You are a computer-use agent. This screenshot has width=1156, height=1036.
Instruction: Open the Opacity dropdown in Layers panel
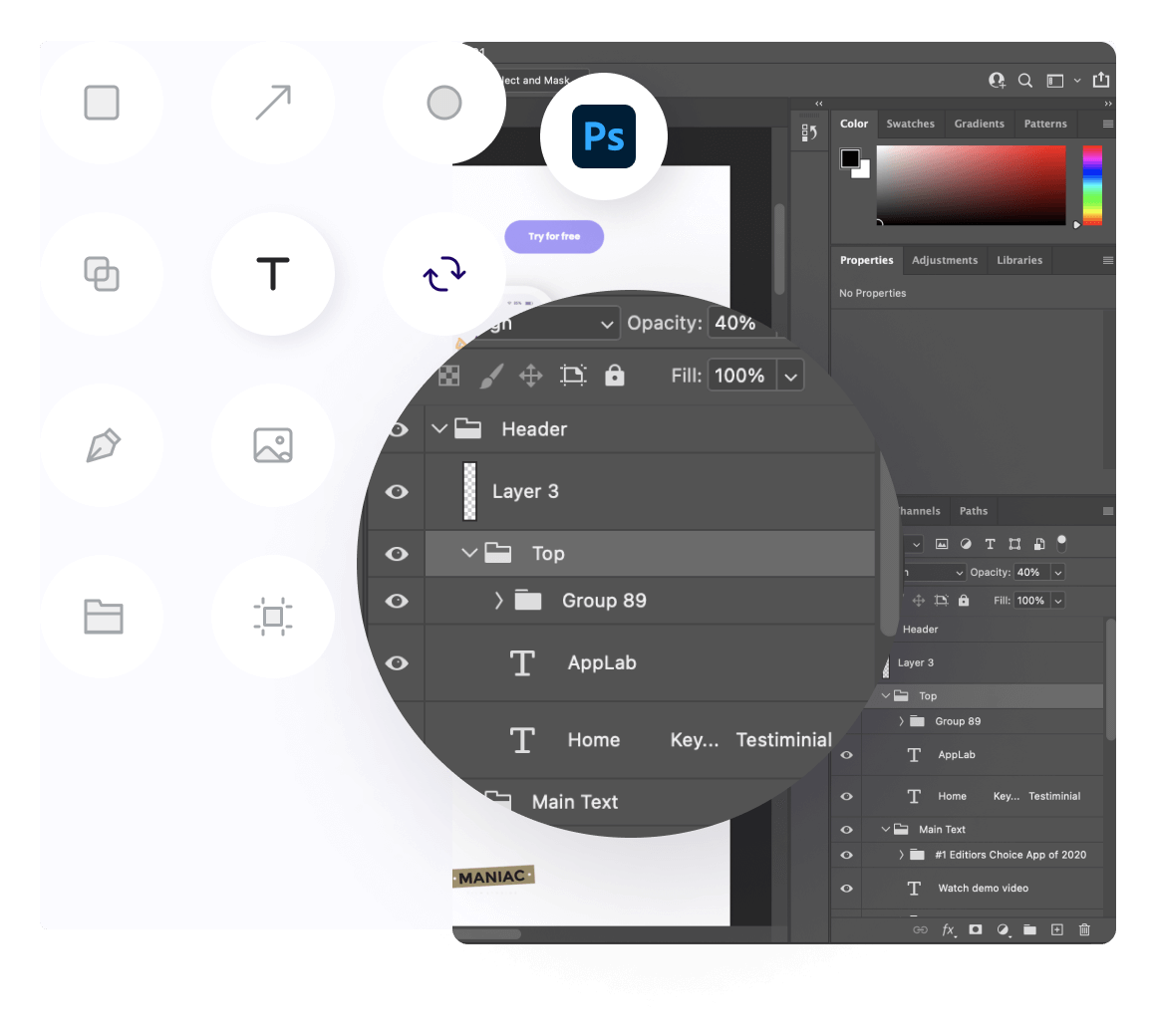tap(1057, 573)
